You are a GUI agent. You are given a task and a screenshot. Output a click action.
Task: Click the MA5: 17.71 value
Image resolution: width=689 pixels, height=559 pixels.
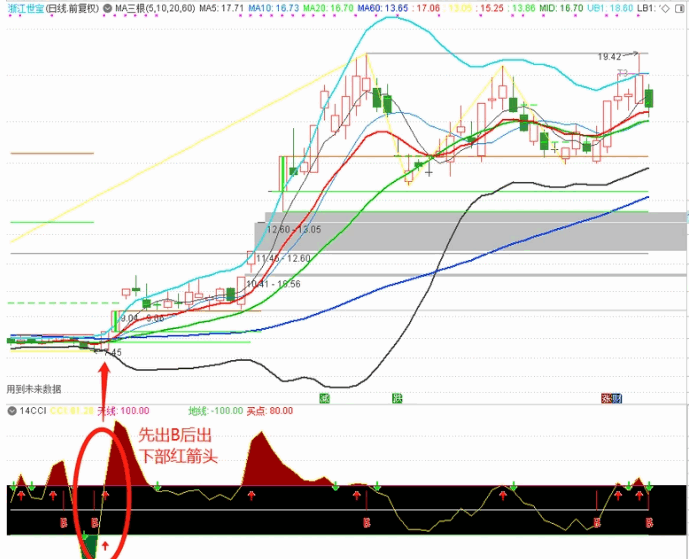click(221, 8)
